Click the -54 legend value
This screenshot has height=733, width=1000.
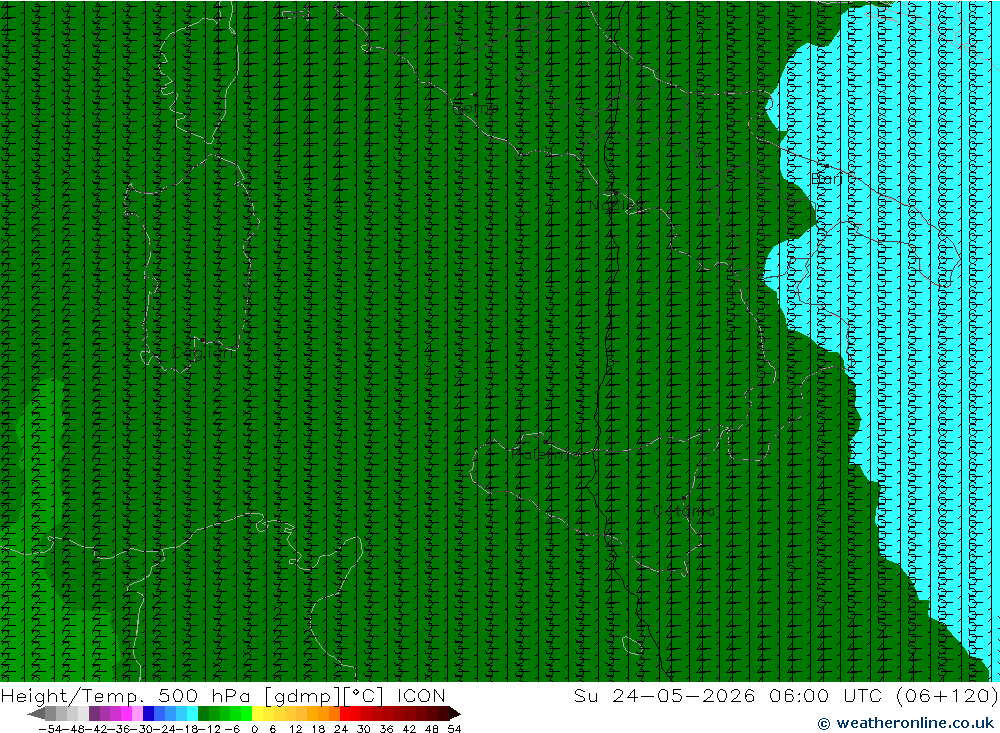50,729
